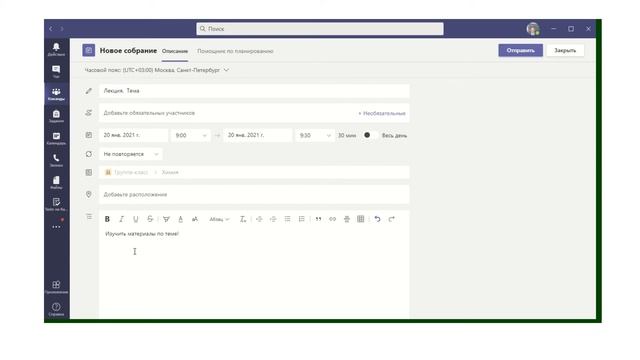This screenshot has width=640, height=360.
Task: Open font size tool
Action: pos(195,219)
